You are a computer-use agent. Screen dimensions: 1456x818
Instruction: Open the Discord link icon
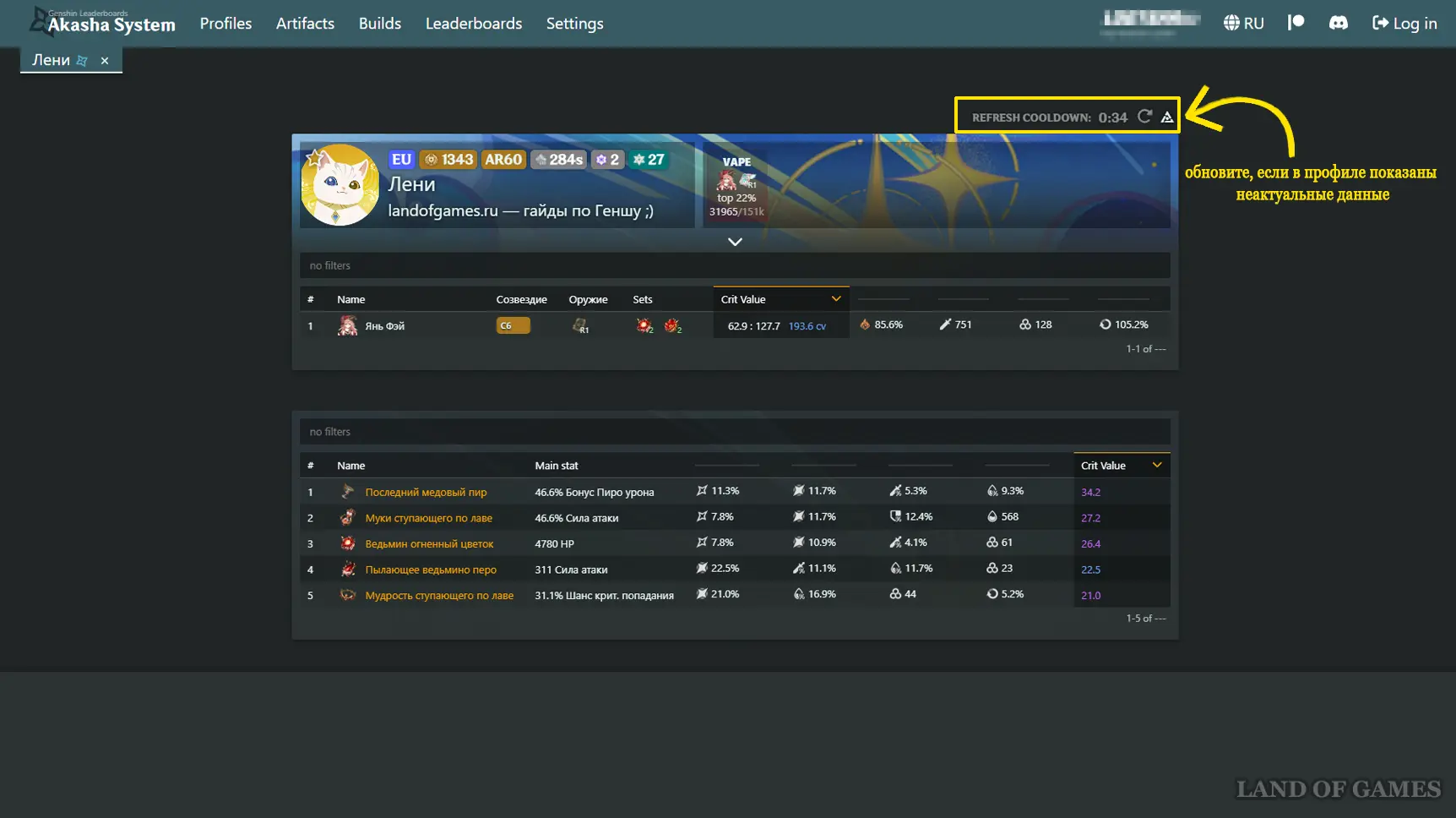[x=1338, y=23]
